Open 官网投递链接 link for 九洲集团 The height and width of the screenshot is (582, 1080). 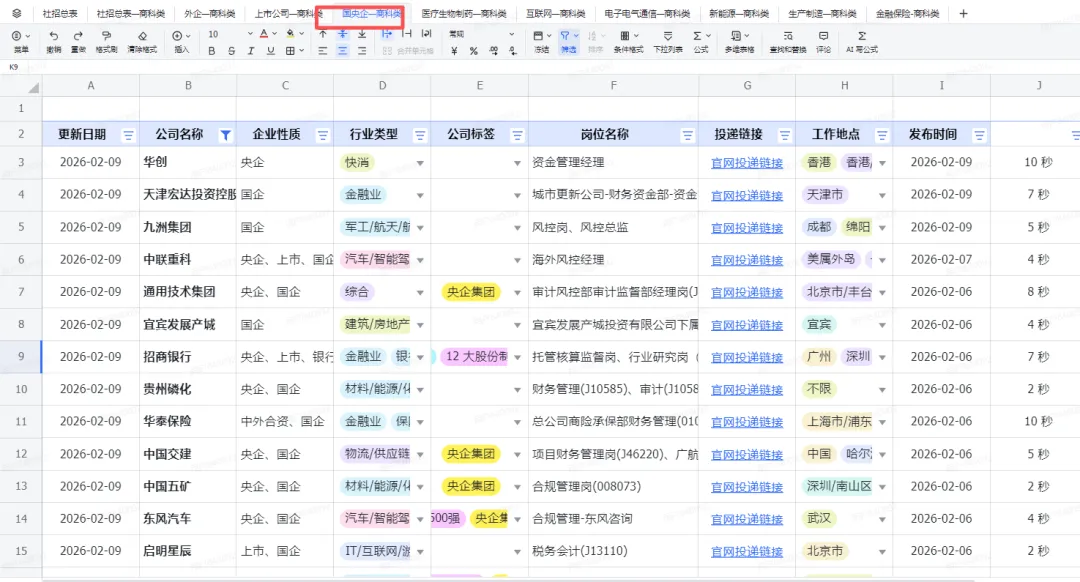[747, 228]
